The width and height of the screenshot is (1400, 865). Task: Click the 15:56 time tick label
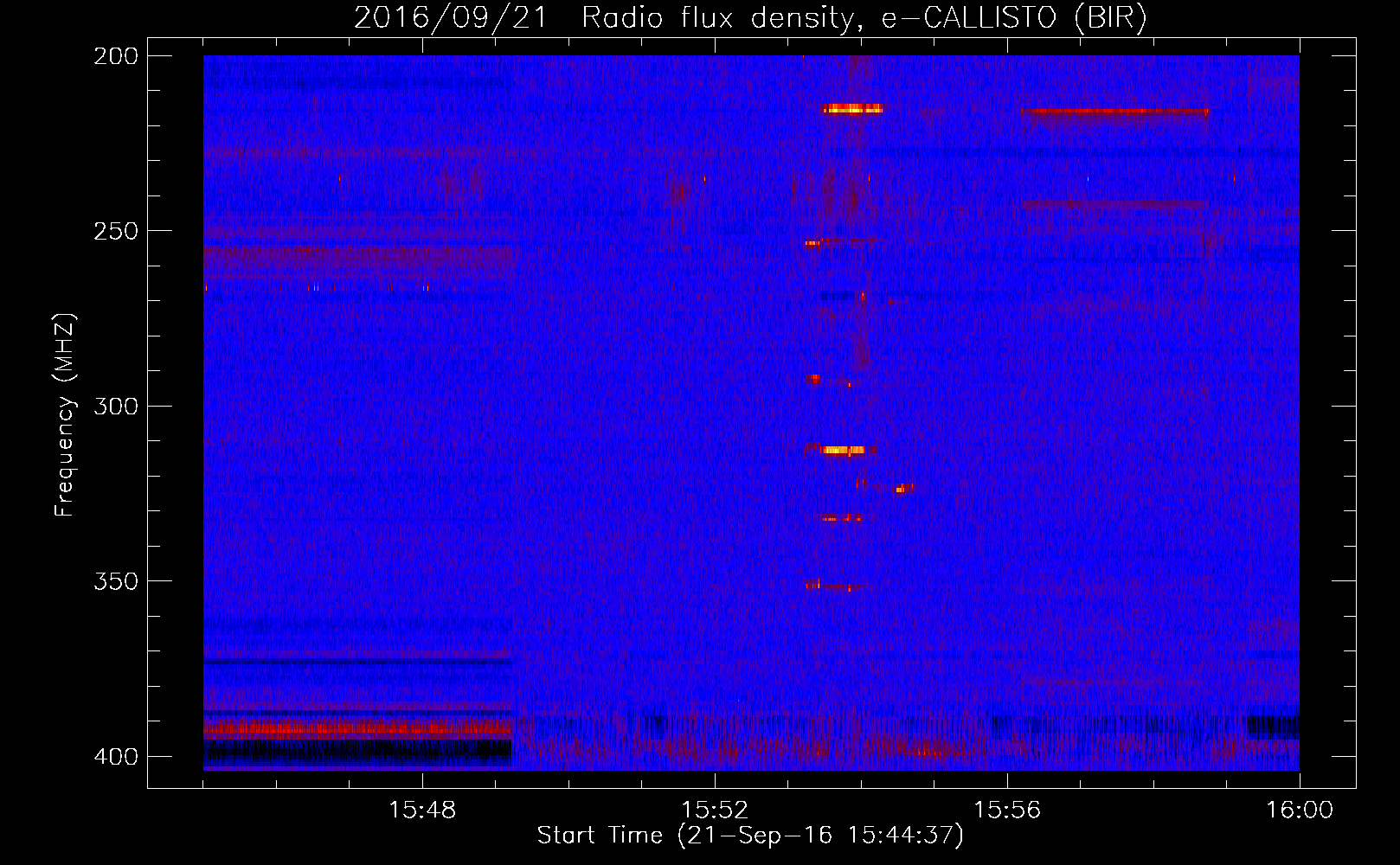[x=1007, y=811]
